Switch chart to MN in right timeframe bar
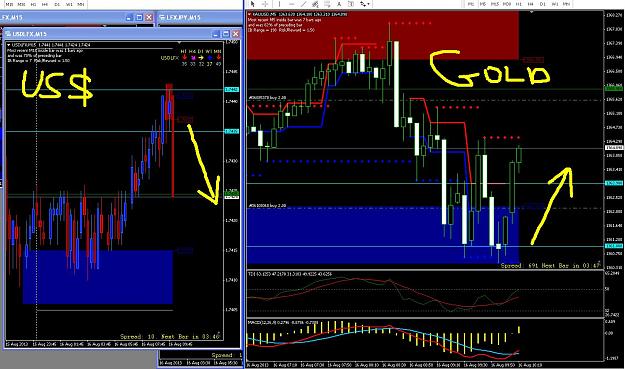Viewport: 625px width, 369px height. click(x=566, y=4)
